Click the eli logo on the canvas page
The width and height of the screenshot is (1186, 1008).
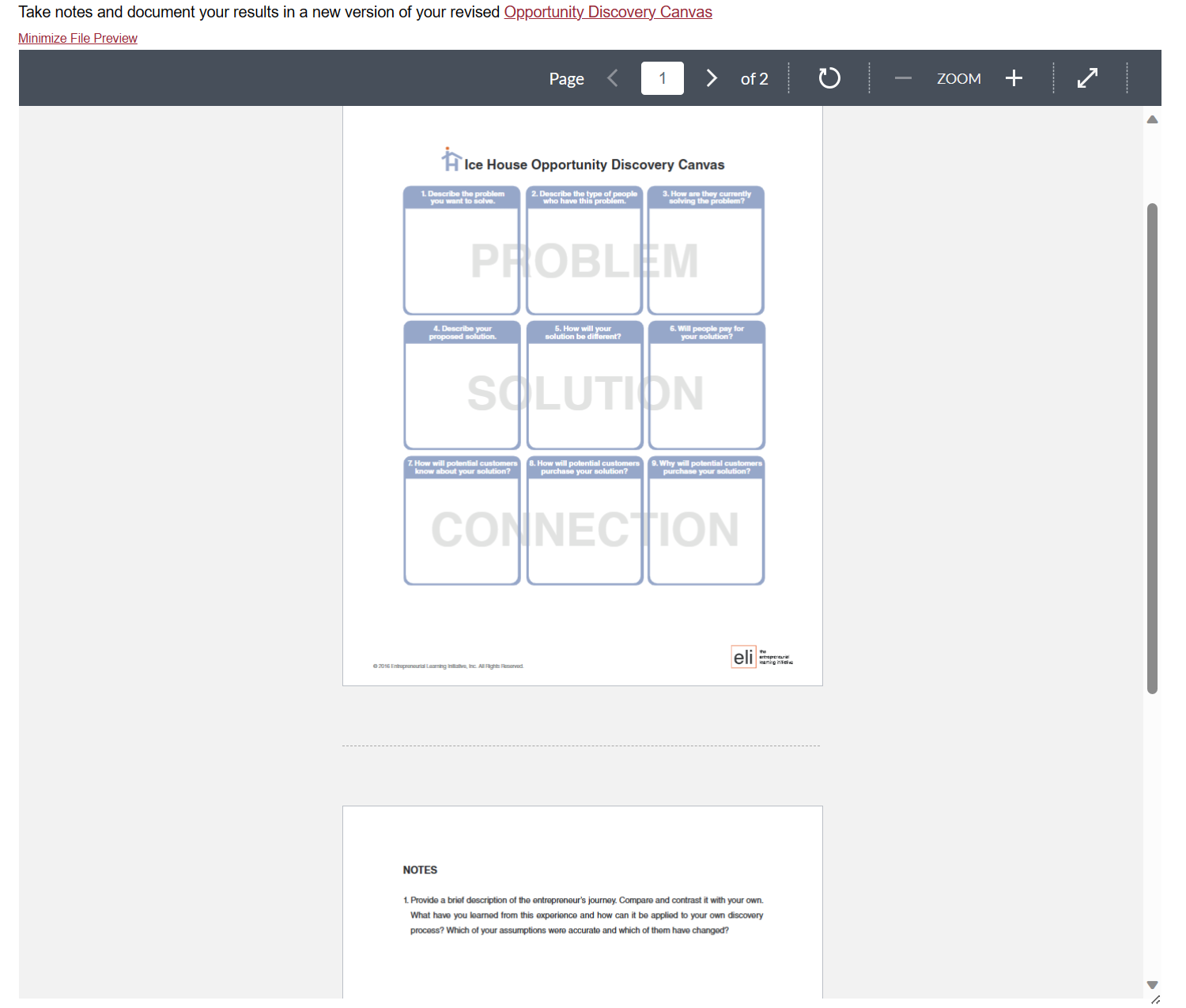pyautogui.click(x=744, y=656)
